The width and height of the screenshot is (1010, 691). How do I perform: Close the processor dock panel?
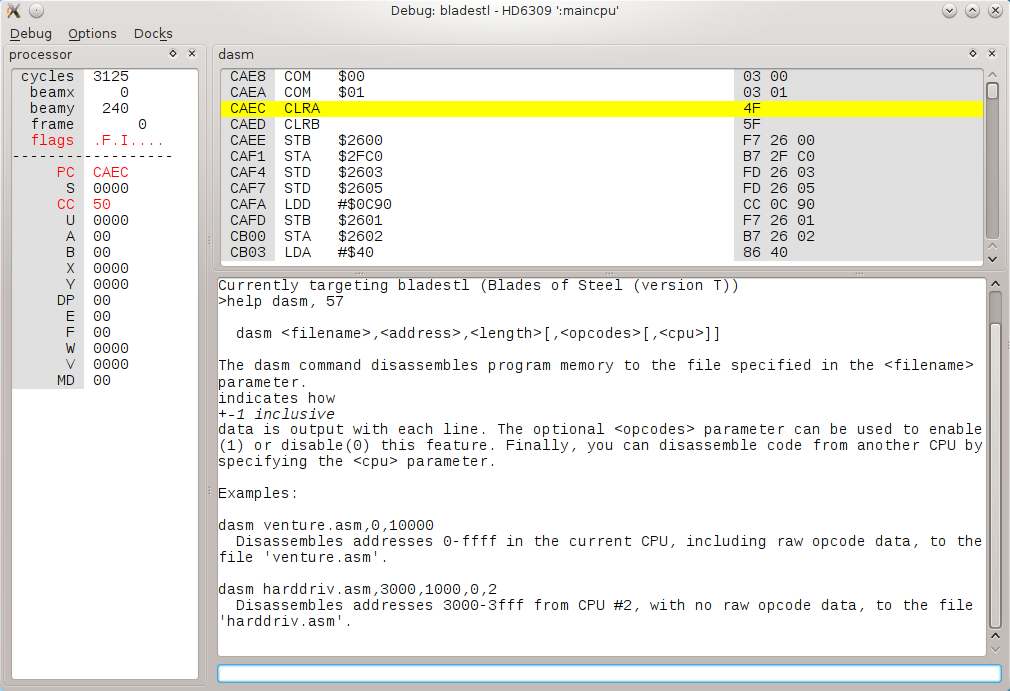click(192, 54)
